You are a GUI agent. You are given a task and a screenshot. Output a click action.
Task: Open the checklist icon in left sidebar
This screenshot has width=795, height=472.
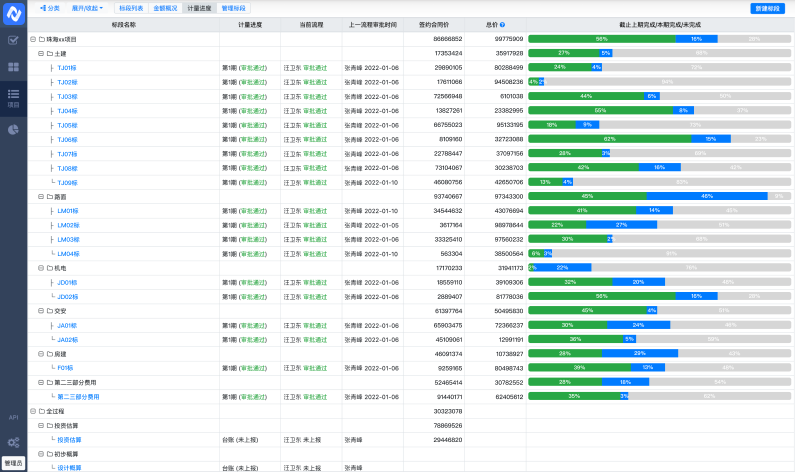pos(13,41)
